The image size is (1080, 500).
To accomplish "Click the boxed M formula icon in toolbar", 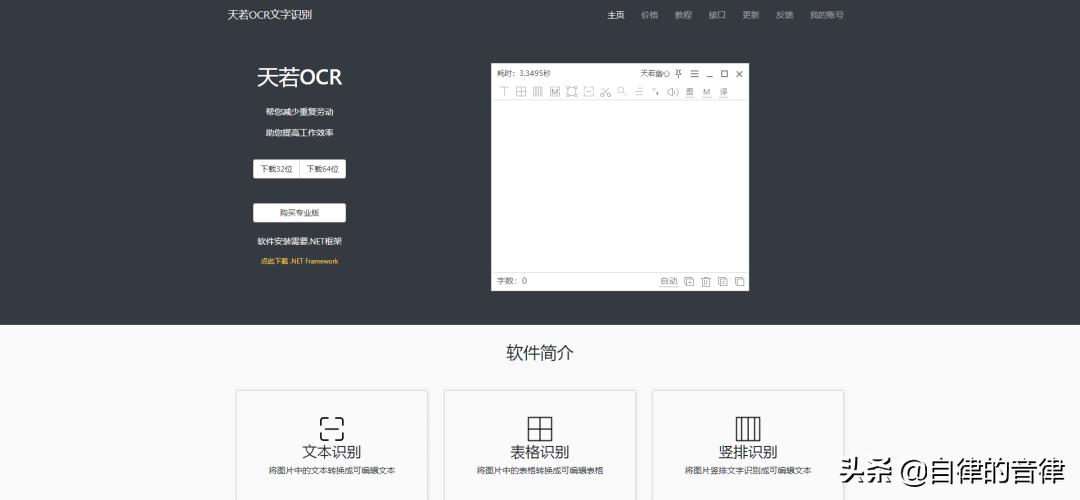I will point(554,92).
